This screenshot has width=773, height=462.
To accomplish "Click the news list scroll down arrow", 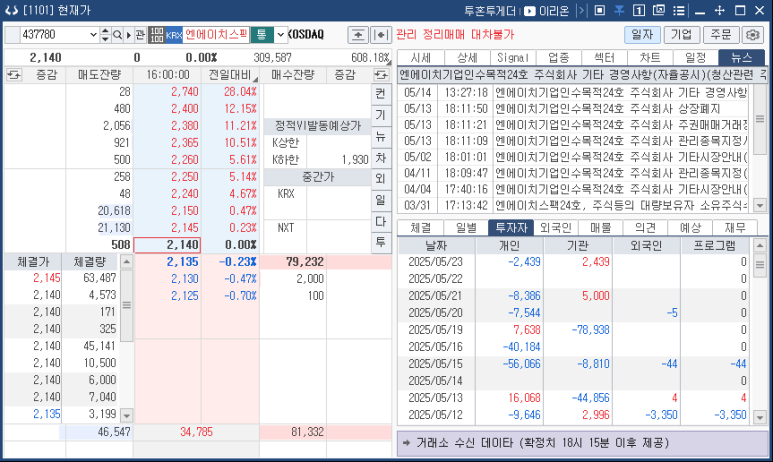I will point(760,205).
